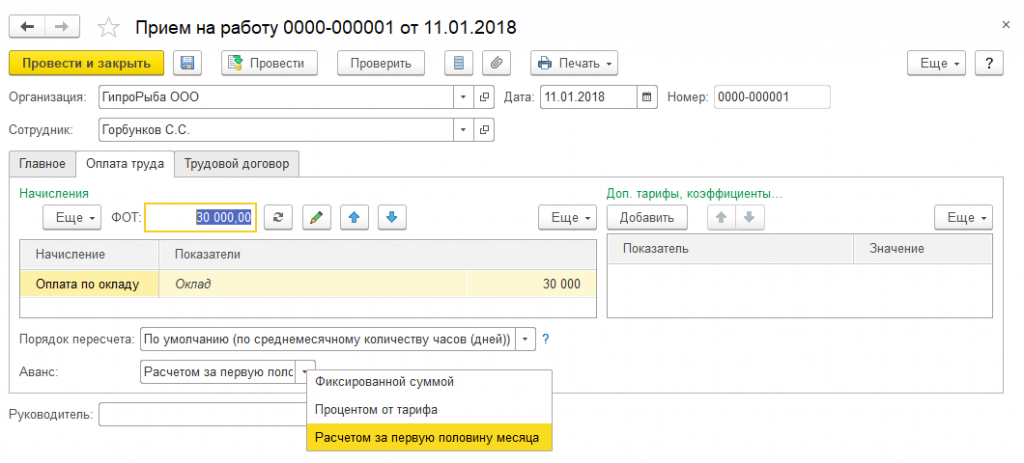Expand the Сотрудник dropdown list
The image size is (1024, 463).
[463, 130]
